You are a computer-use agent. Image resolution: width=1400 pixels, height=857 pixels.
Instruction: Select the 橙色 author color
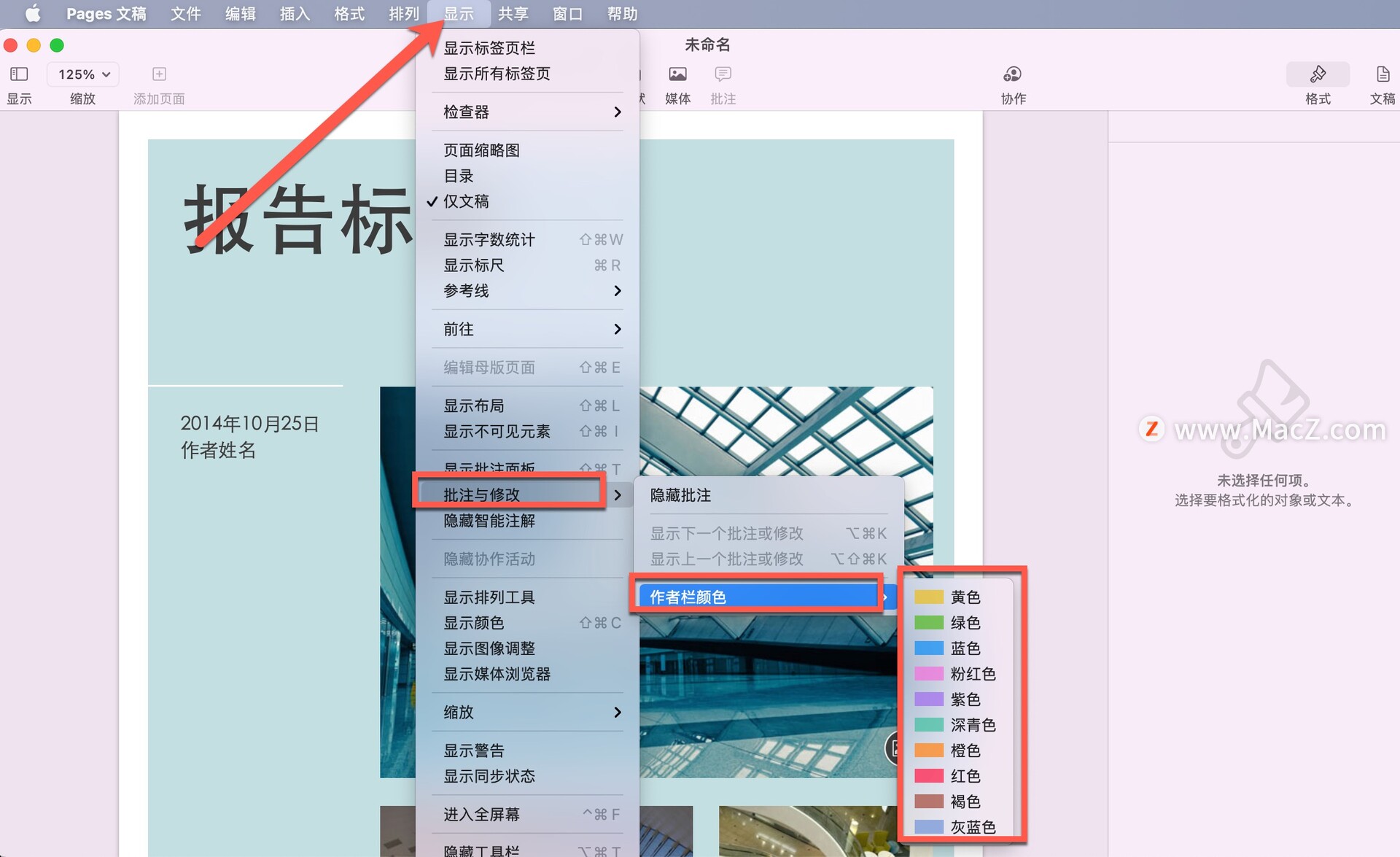[x=958, y=751]
